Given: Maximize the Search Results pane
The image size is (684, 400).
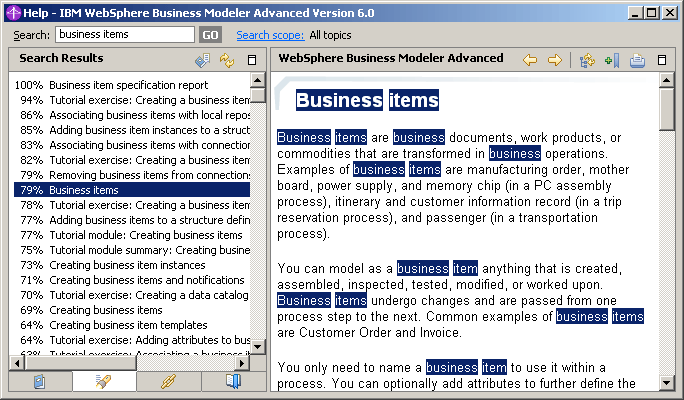Looking at the screenshot, I should coord(252,60).
